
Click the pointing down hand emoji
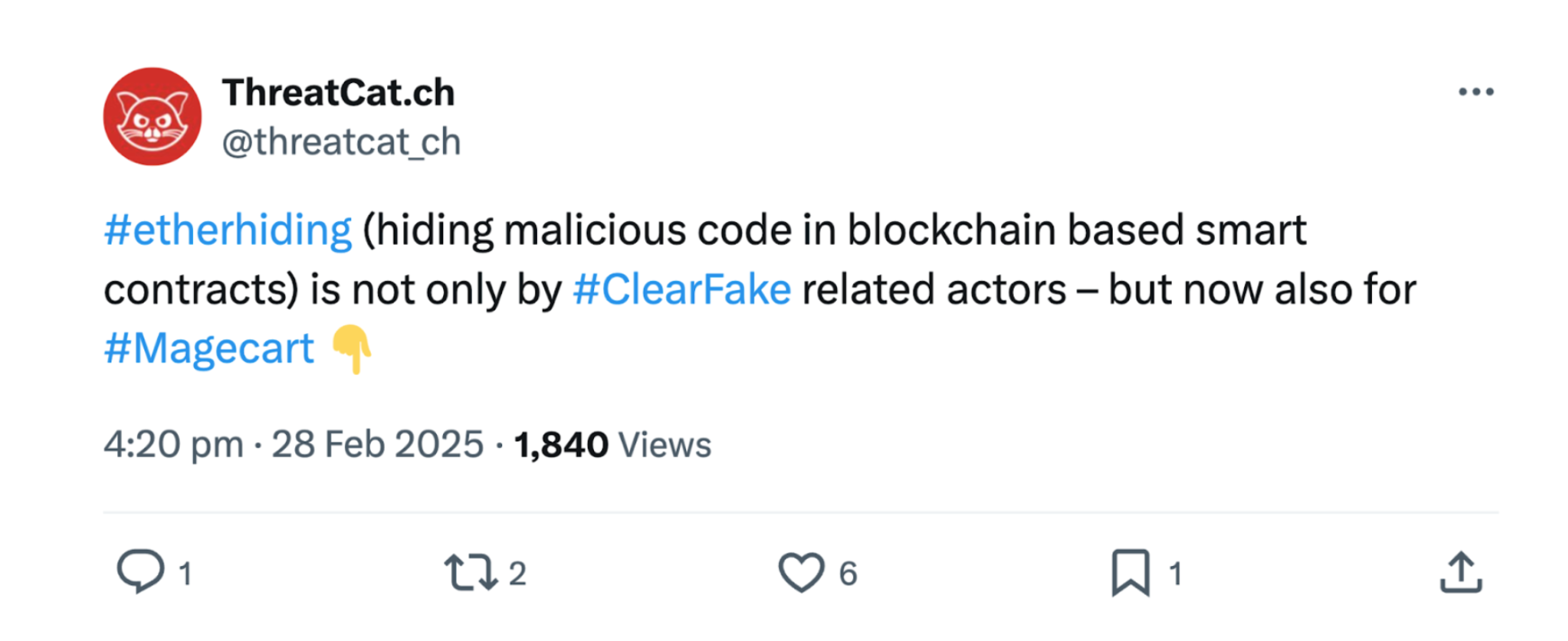tap(352, 349)
